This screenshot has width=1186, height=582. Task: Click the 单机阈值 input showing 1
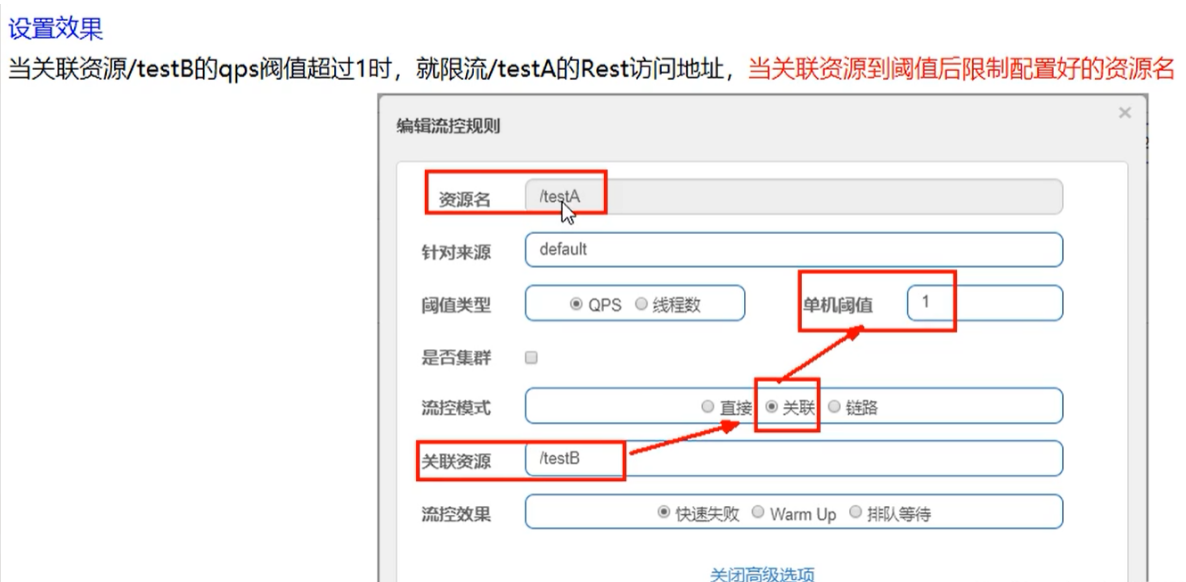(984, 303)
